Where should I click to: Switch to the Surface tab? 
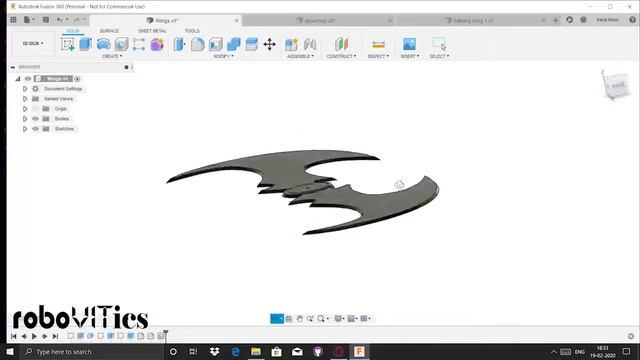coord(109,31)
